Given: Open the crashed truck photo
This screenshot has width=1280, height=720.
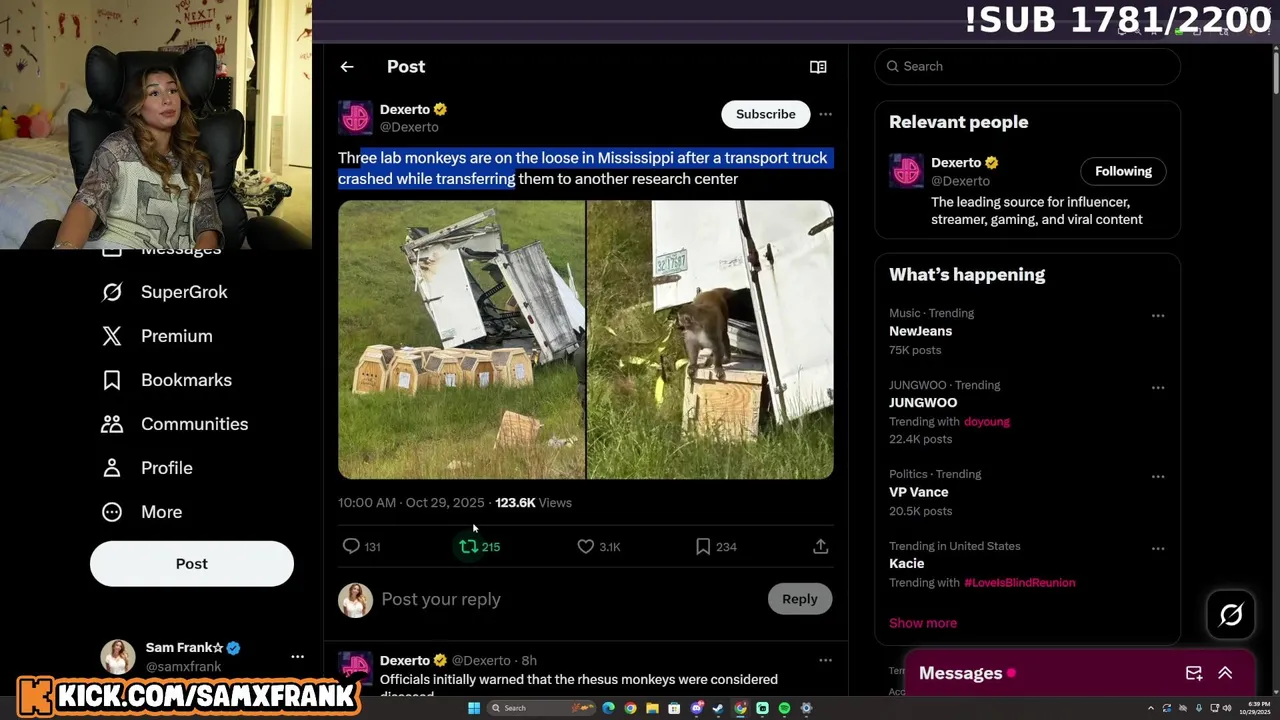Looking at the screenshot, I should (461, 340).
